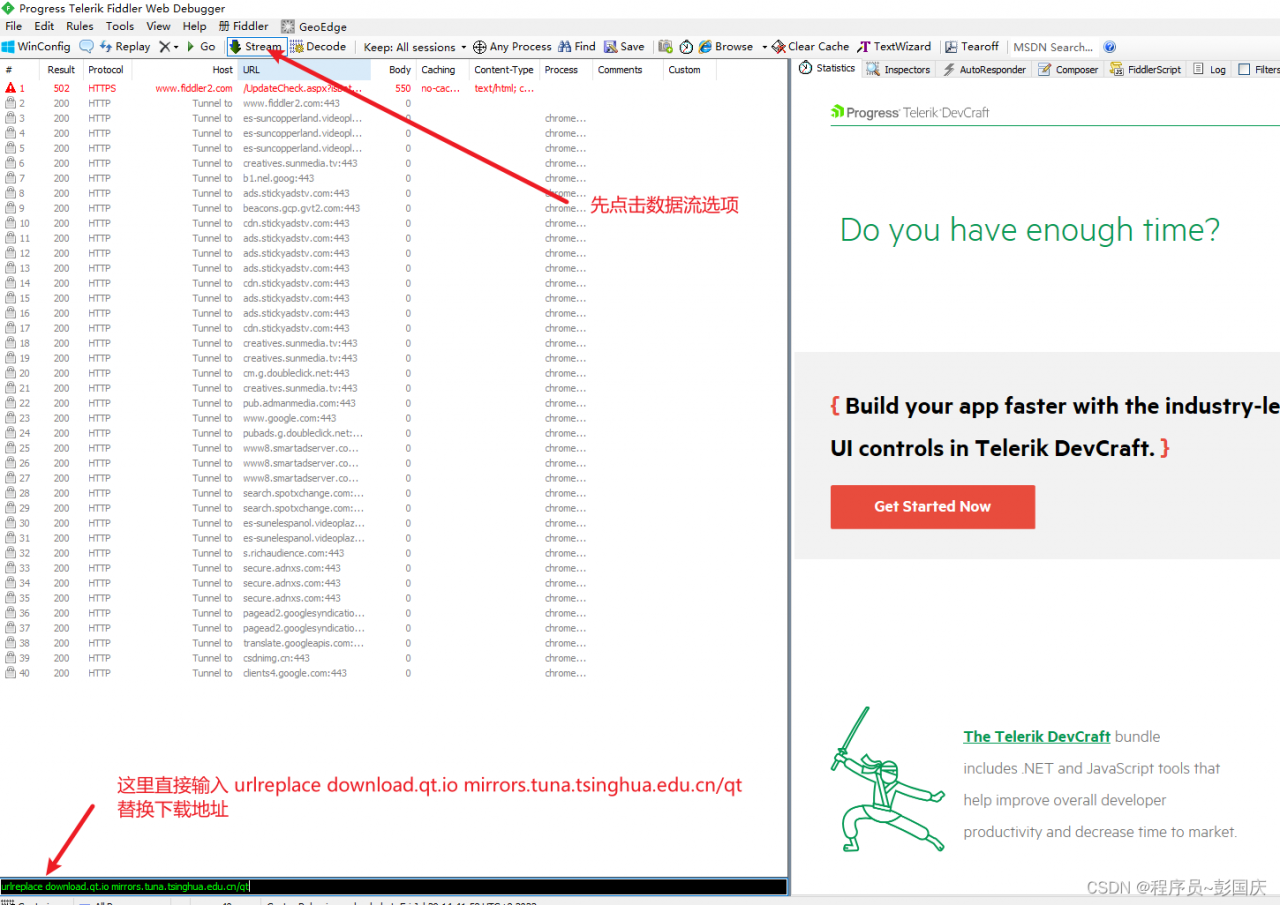Click the Fiddler menu item
This screenshot has height=905, width=1280.
click(x=243, y=26)
